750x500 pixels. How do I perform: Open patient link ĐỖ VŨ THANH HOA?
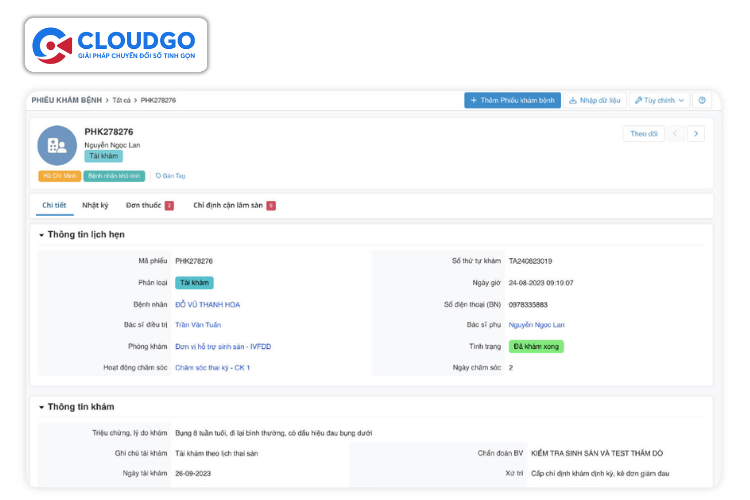(207, 304)
